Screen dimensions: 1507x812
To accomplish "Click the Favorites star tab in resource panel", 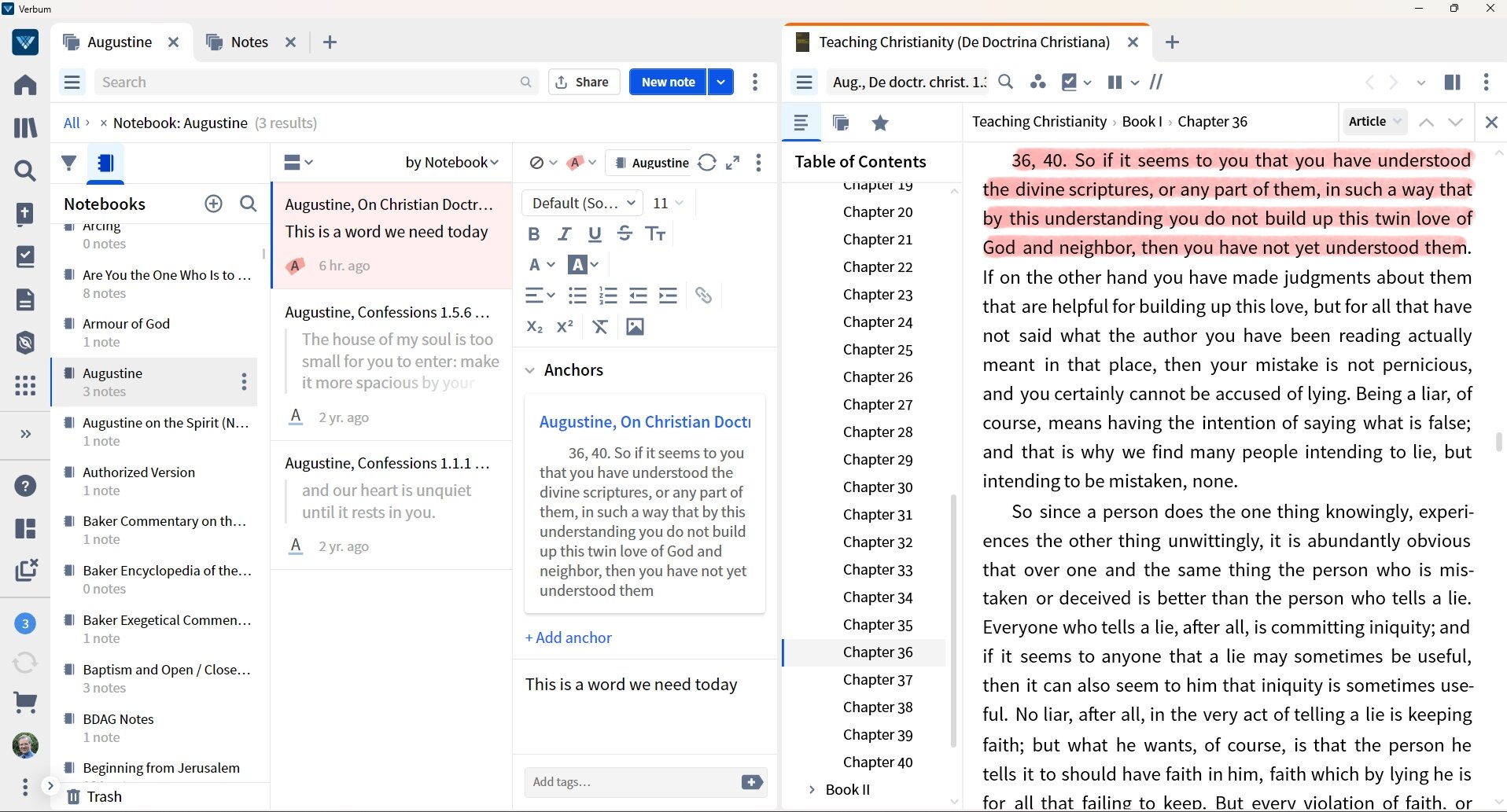I will pos(880,123).
